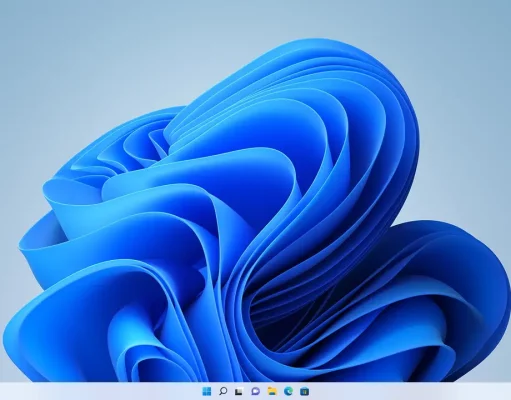Open File Explorer from taskbar
The image size is (511, 400).
point(272,391)
